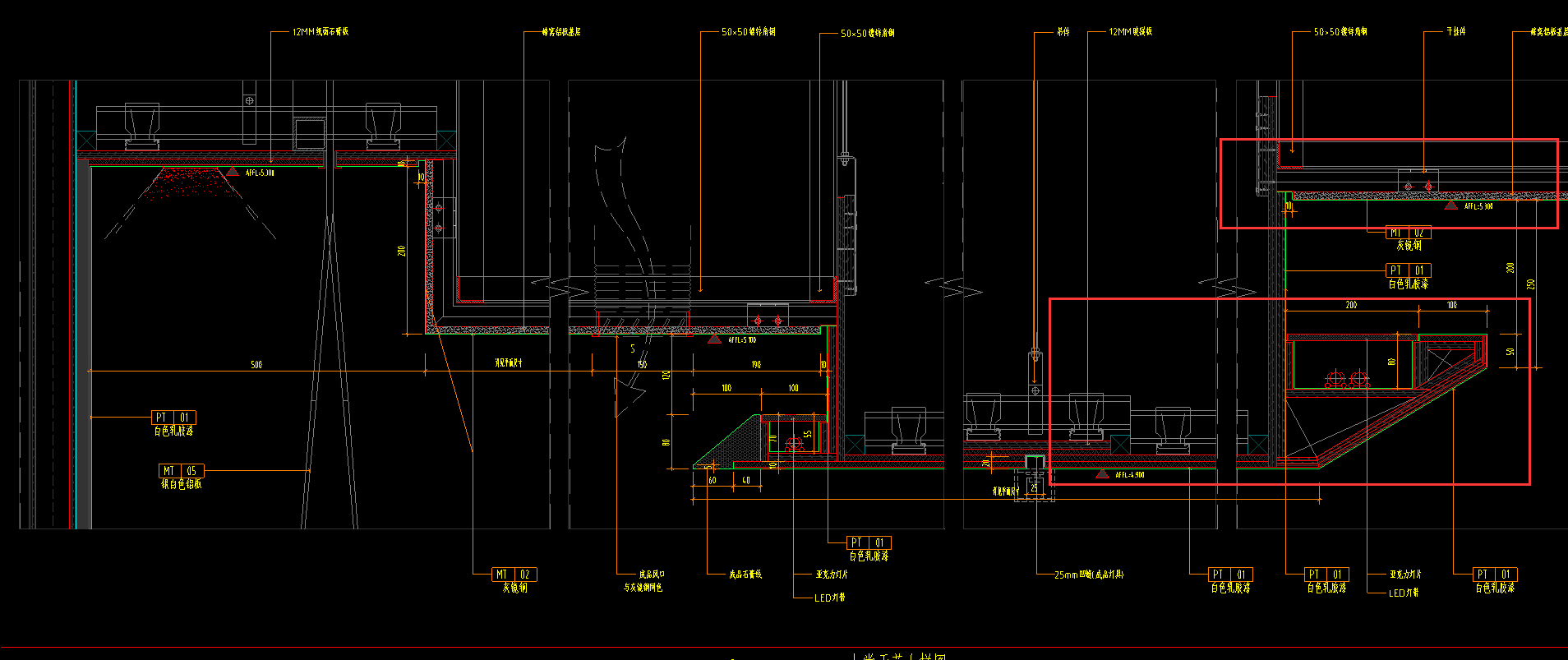Select the "25mm凹槽(成品灯具)" annotation
1568x660 pixels.
(1089, 575)
